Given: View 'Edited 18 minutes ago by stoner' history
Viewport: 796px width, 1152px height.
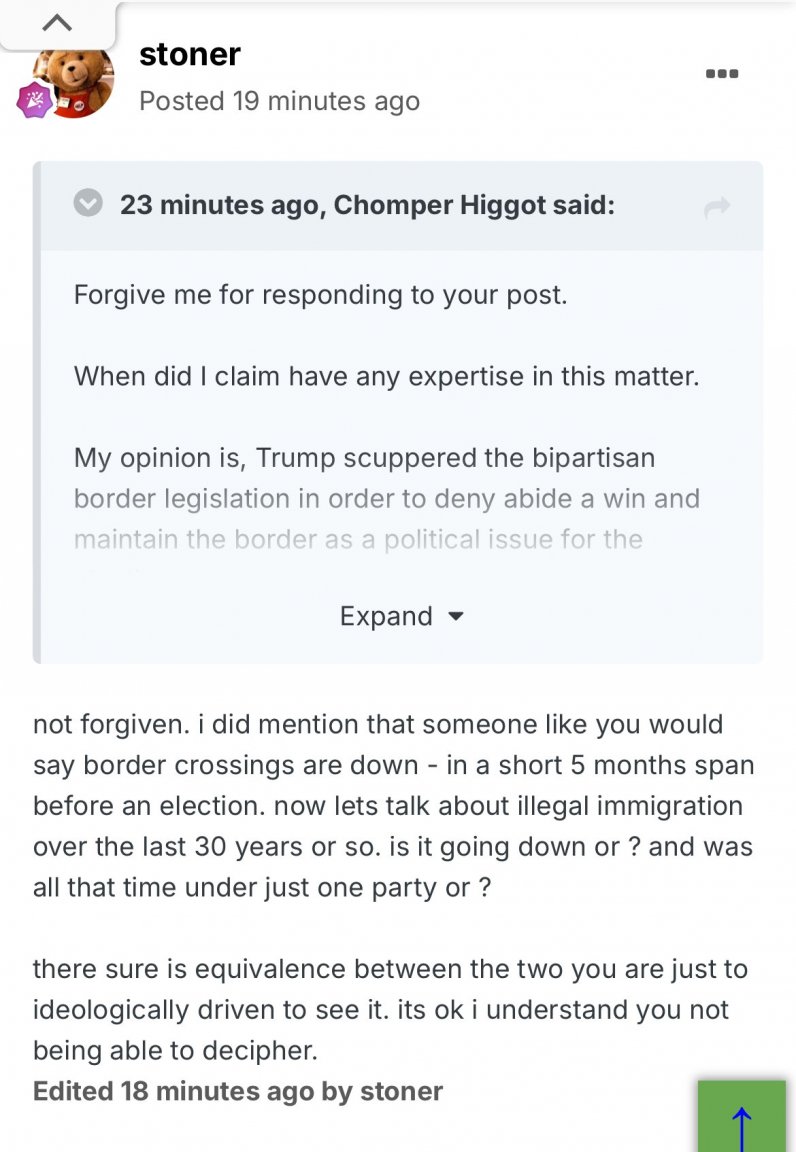Looking at the screenshot, I should pyautogui.click(x=237, y=1091).
